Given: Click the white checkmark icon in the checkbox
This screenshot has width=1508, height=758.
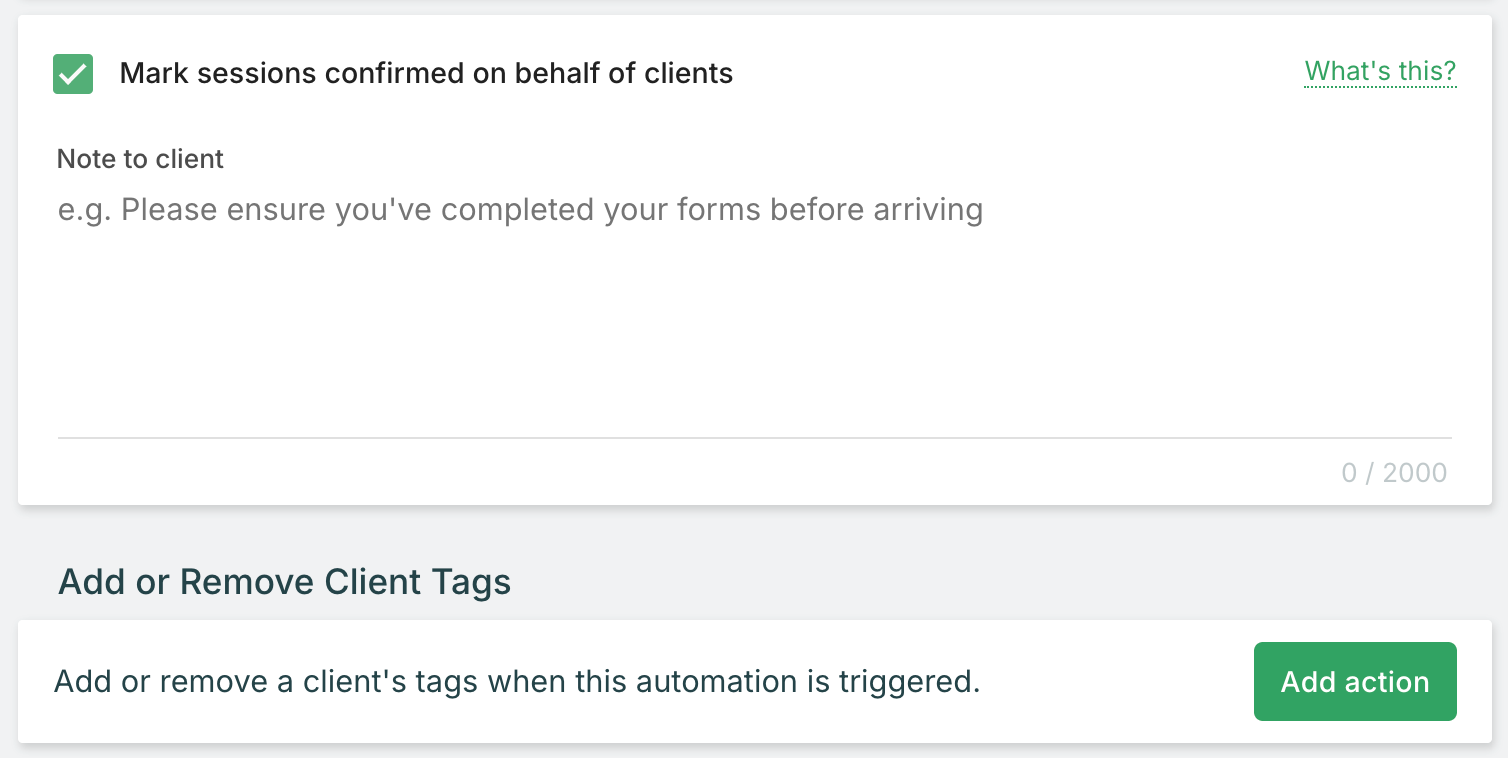Looking at the screenshot, I should click(73, 74).
